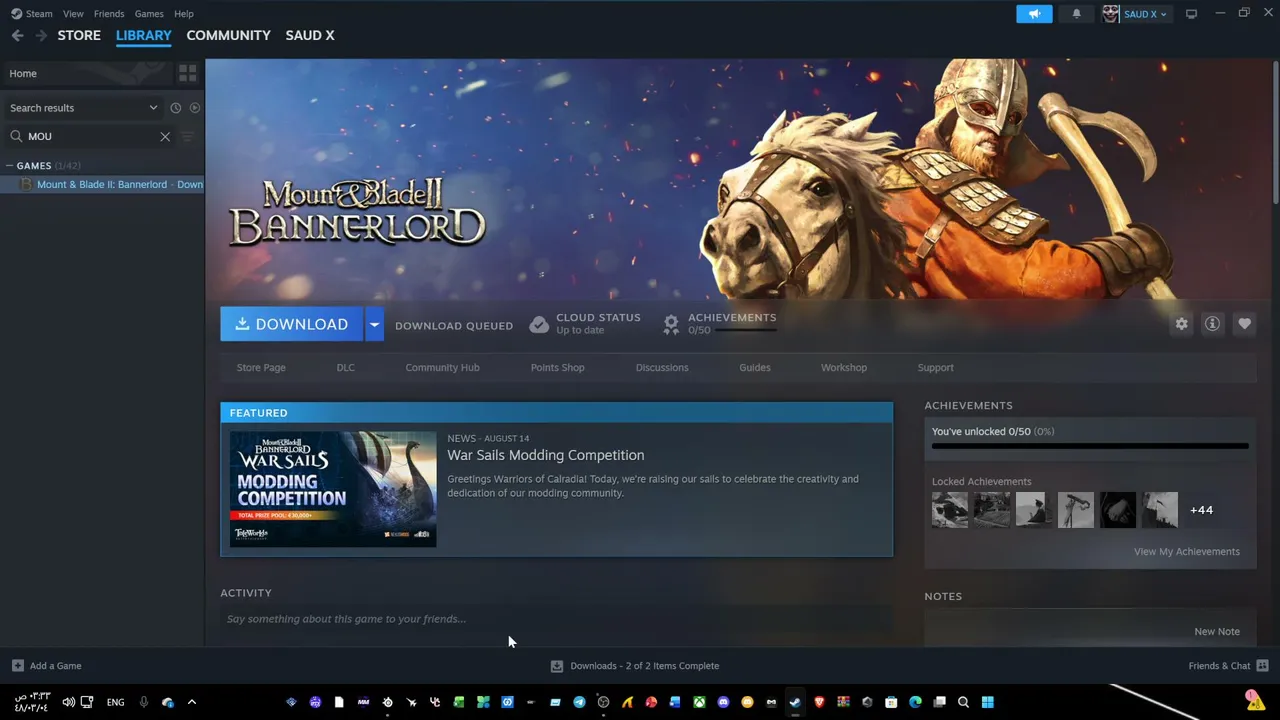
Task: Open the Help menu
Action: click(x=184, y=14)
